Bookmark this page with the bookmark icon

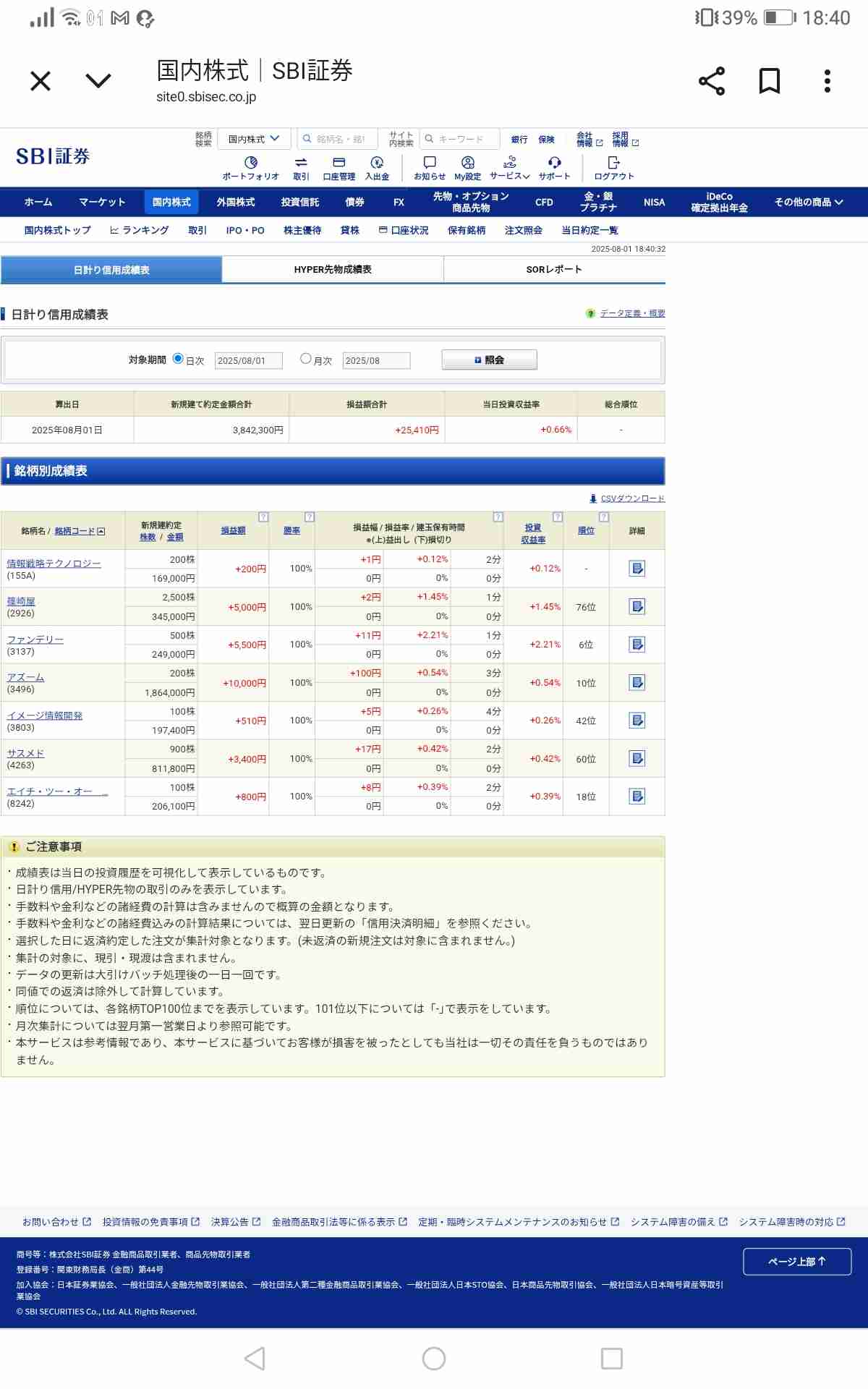[x=769, y=81]
